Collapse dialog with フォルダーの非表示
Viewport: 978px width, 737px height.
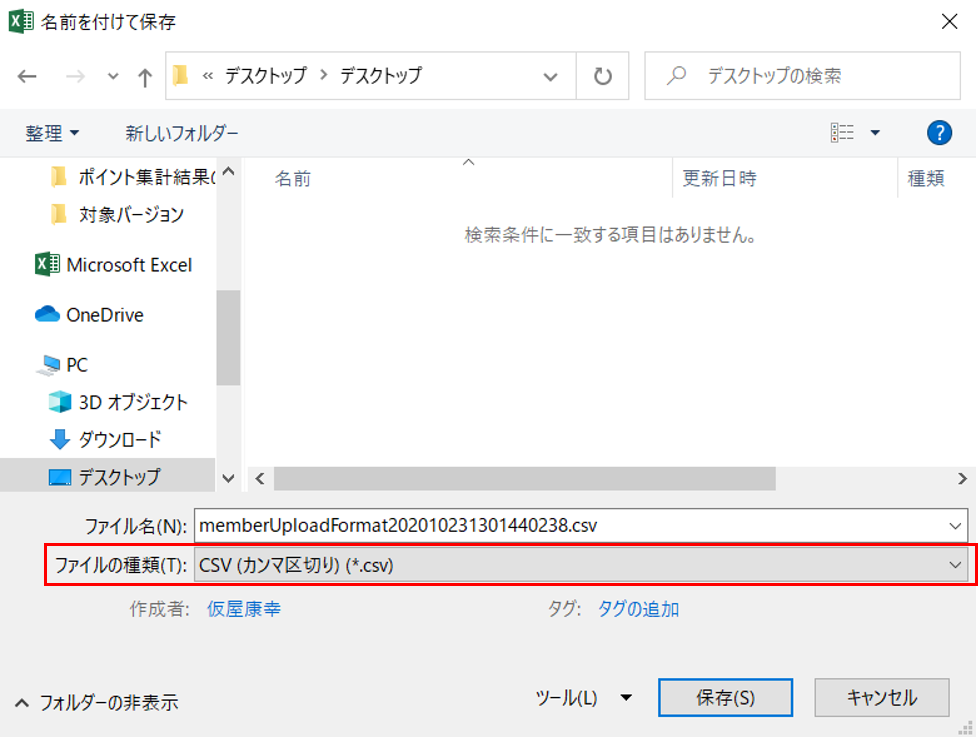tap(97, 702)
